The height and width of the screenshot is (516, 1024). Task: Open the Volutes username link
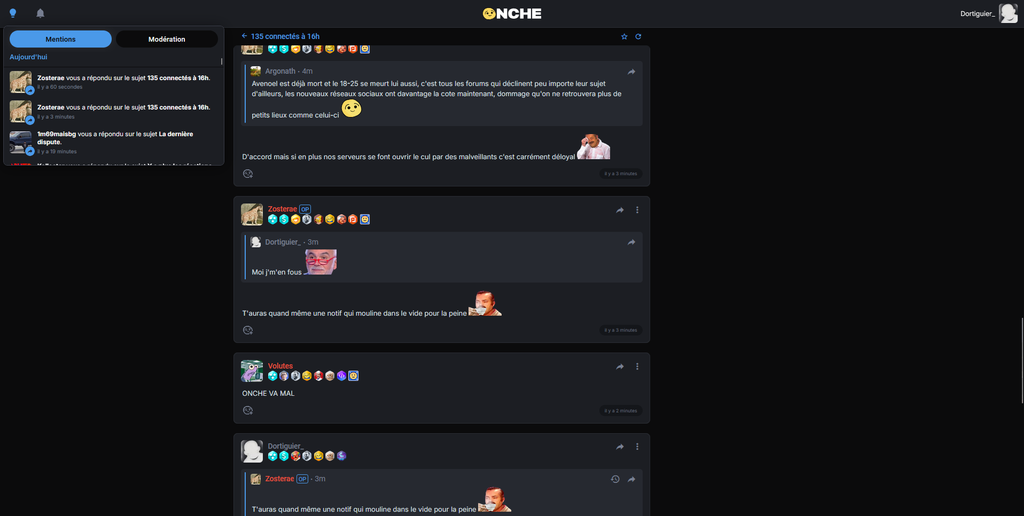click(280, 366)
